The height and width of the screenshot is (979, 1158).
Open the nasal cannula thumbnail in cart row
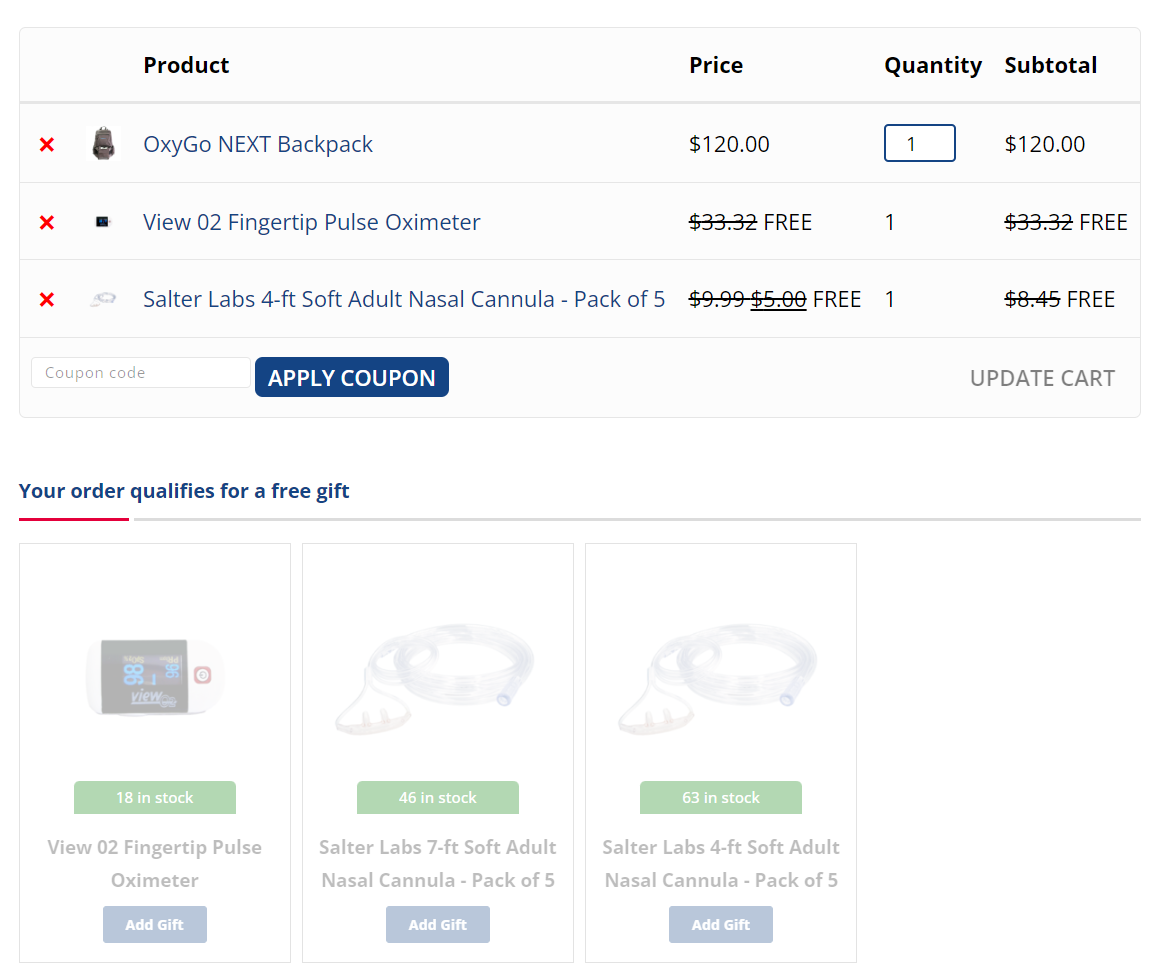(103, 299)
